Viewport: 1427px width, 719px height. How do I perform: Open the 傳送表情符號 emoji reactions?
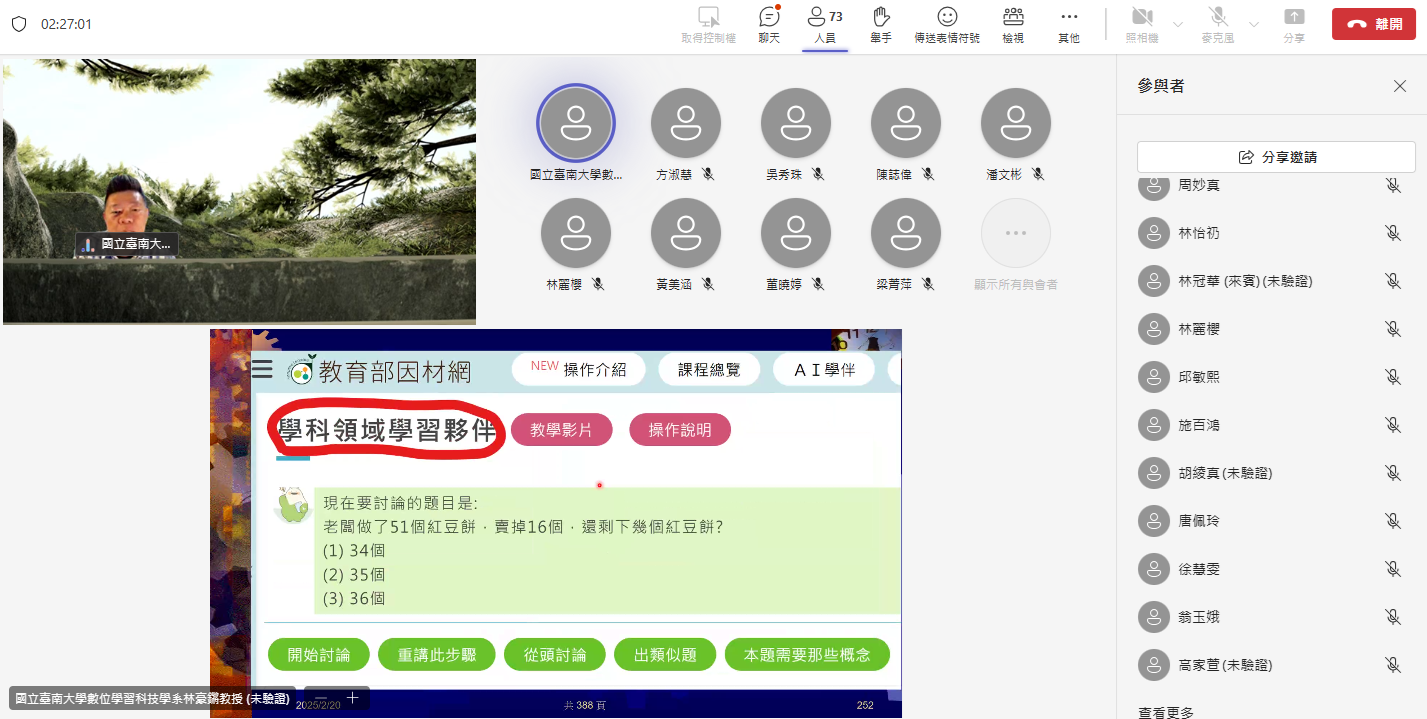tap(947, 25)
